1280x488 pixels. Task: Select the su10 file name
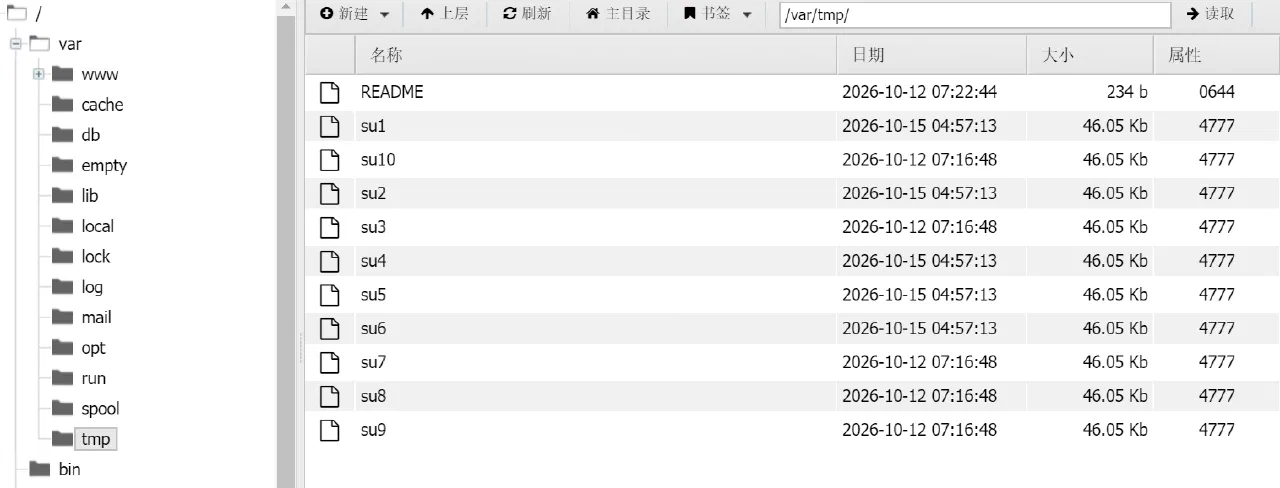tap(378, 160)
